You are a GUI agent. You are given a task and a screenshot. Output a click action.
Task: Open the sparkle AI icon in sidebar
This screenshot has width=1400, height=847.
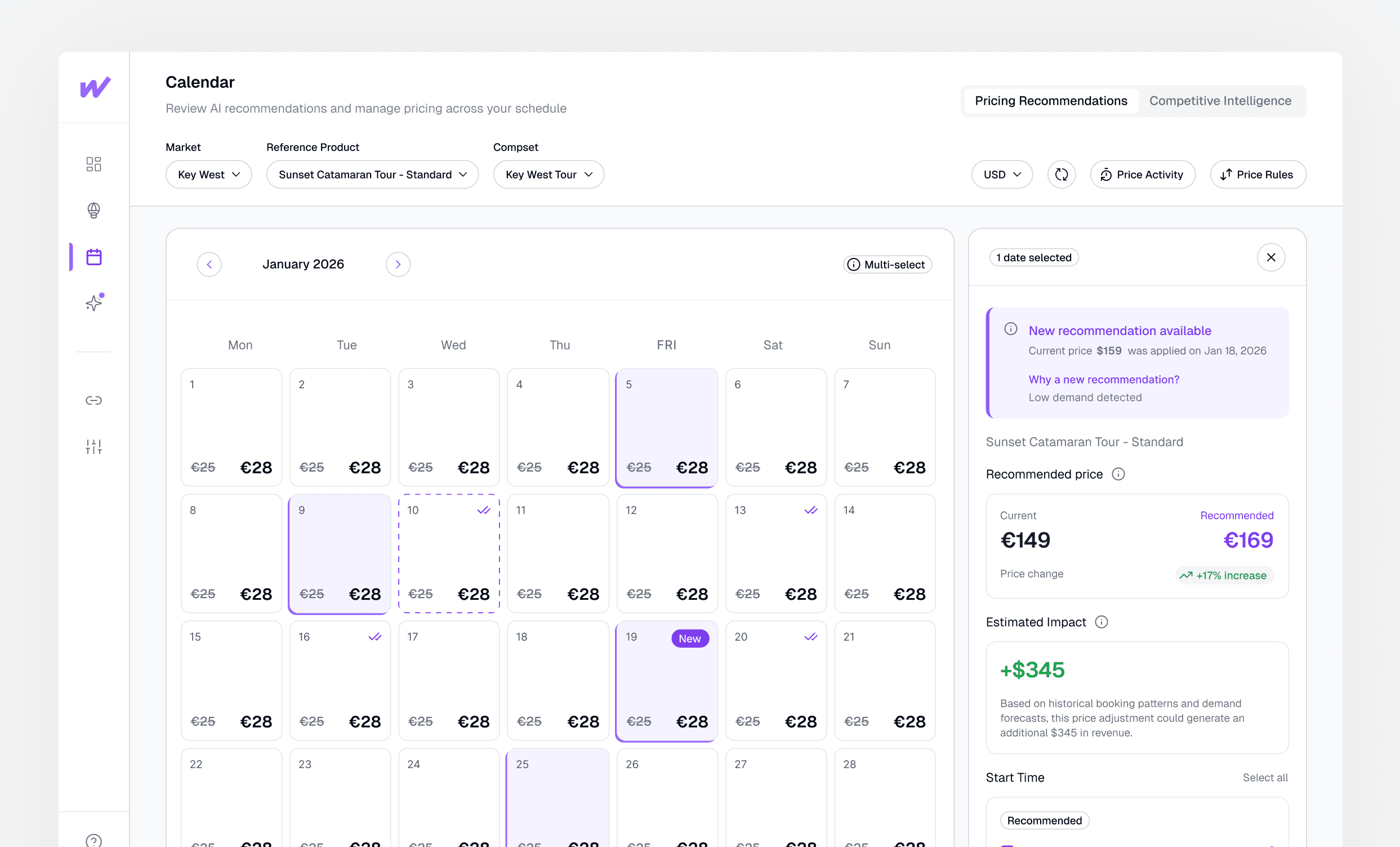click(94, 303)
